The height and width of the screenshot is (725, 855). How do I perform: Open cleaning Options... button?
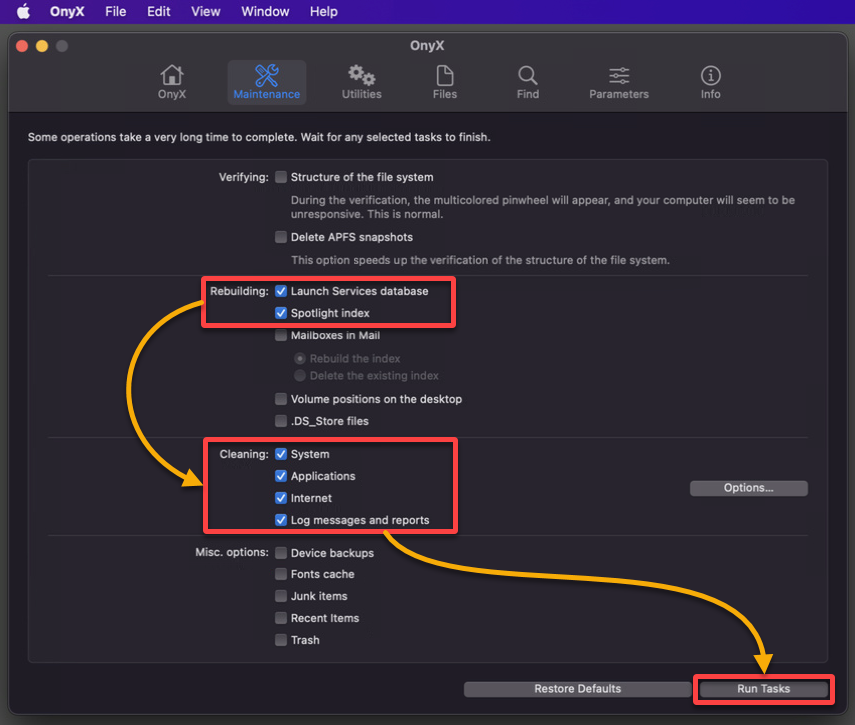tap(749, 488)
